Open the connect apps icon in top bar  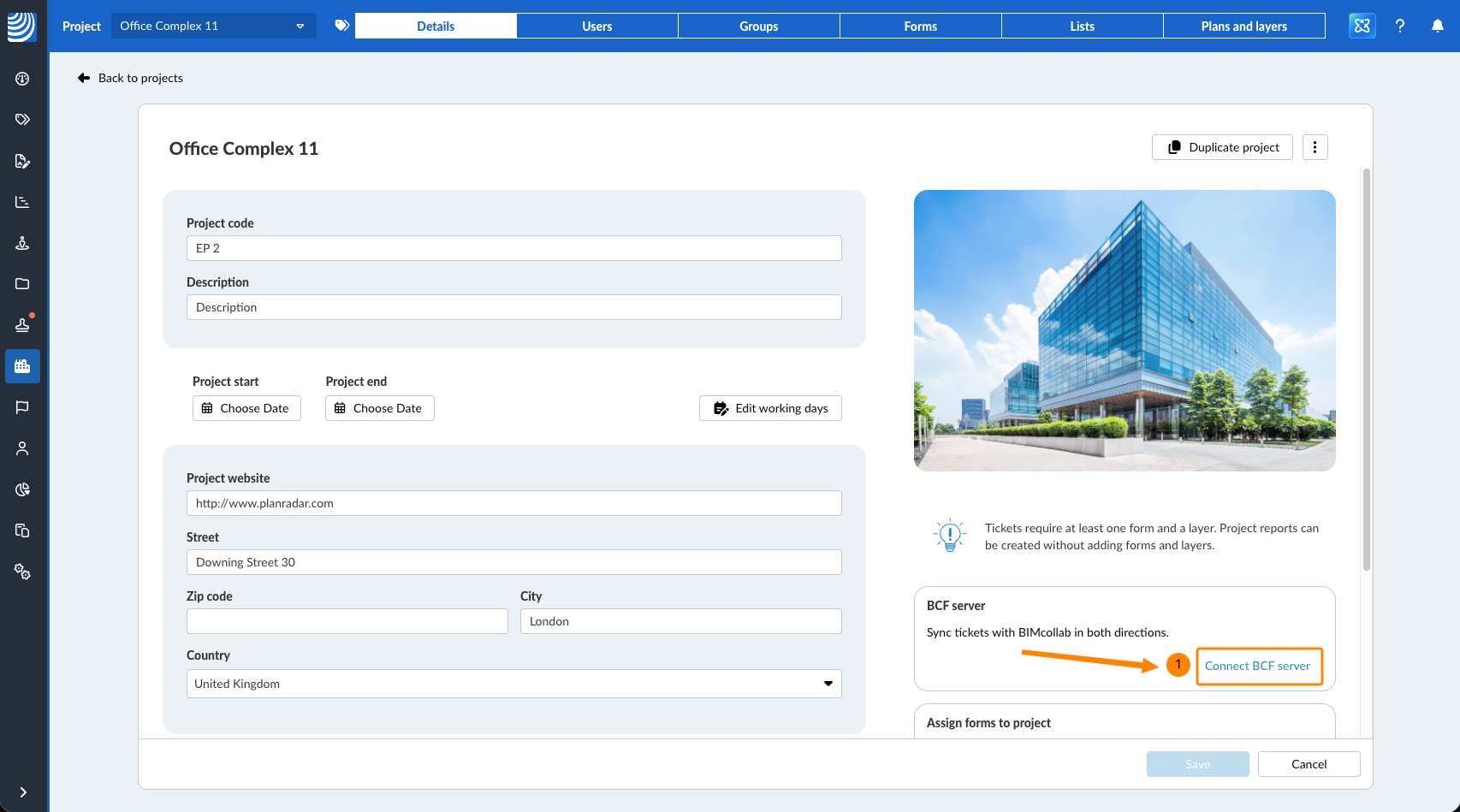pyautogui.click(x=1362, y=26)
